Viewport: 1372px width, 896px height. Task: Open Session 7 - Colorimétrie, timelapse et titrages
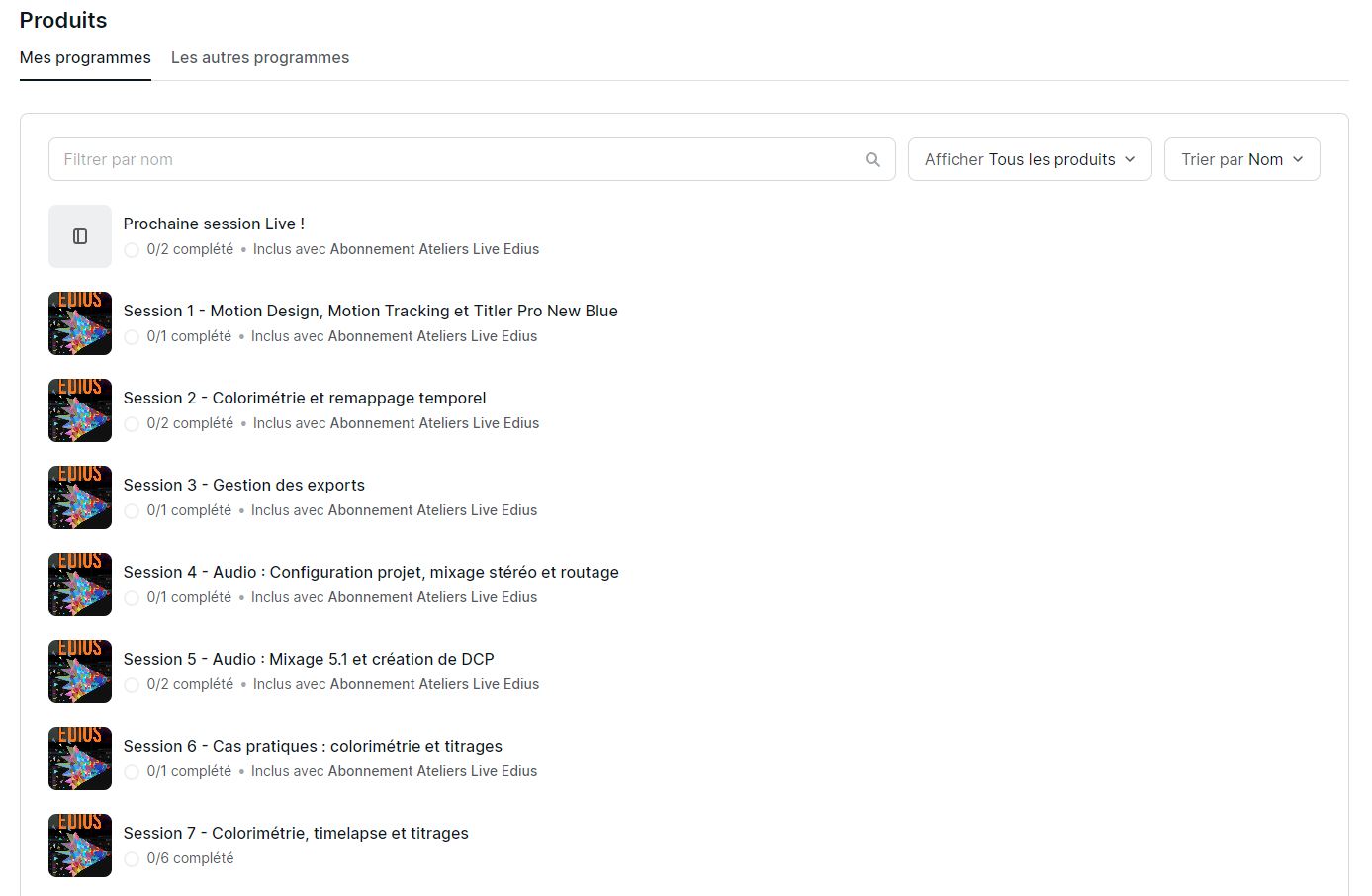coord(296,833)
